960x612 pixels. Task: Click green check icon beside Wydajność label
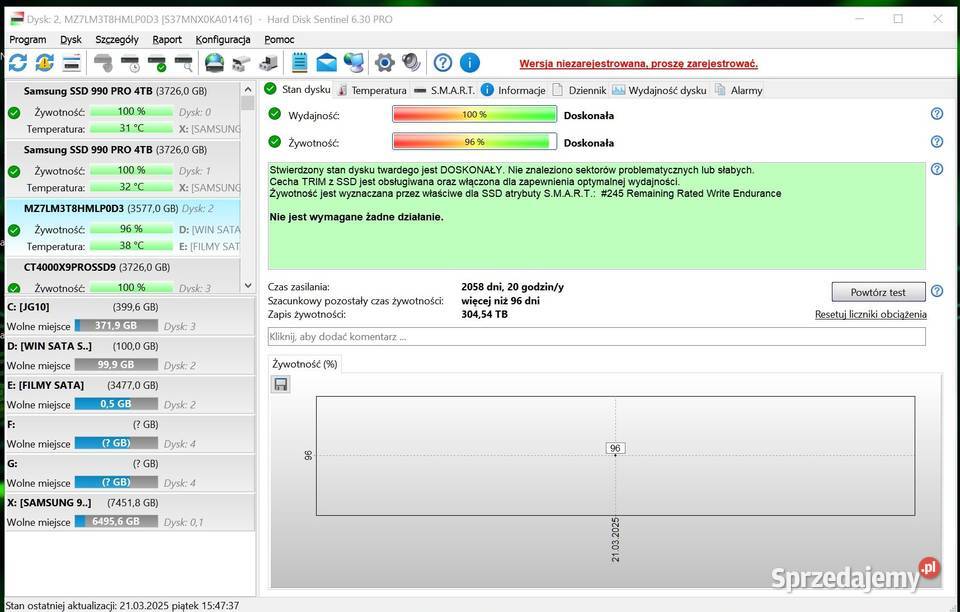click(275, 114)
